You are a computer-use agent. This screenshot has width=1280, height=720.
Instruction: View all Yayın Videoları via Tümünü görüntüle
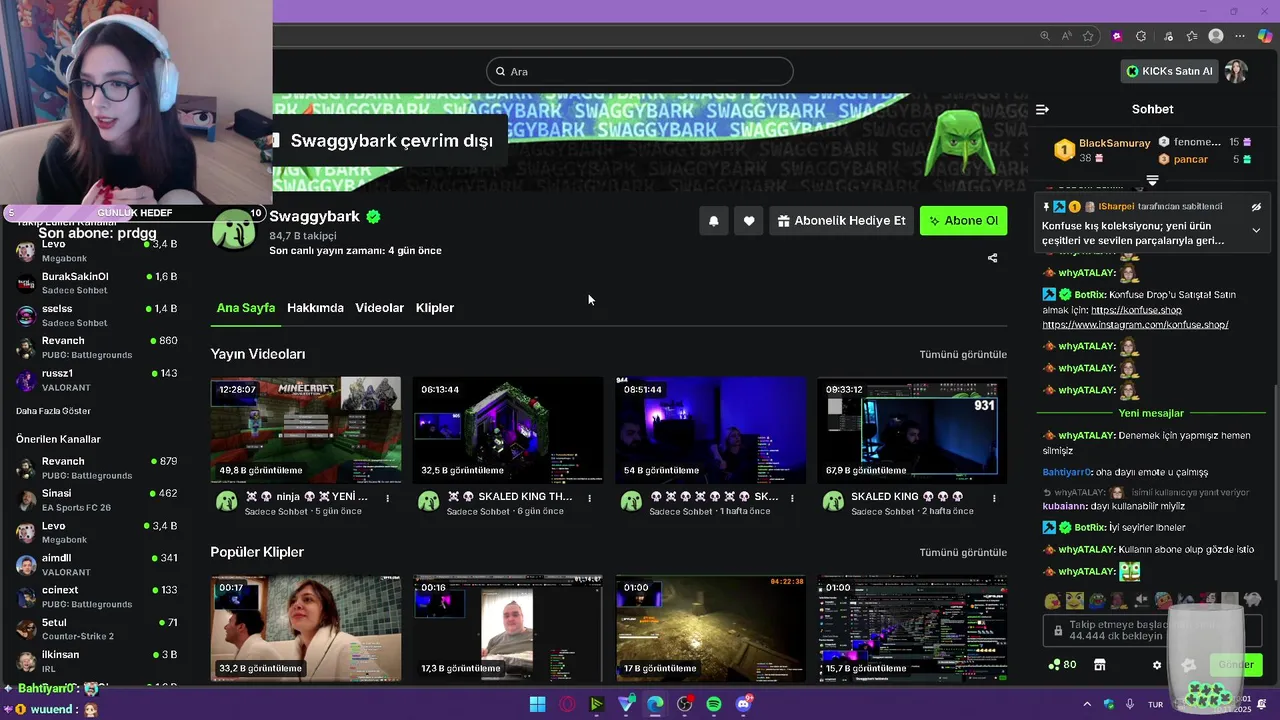click(x=963, y=354)
